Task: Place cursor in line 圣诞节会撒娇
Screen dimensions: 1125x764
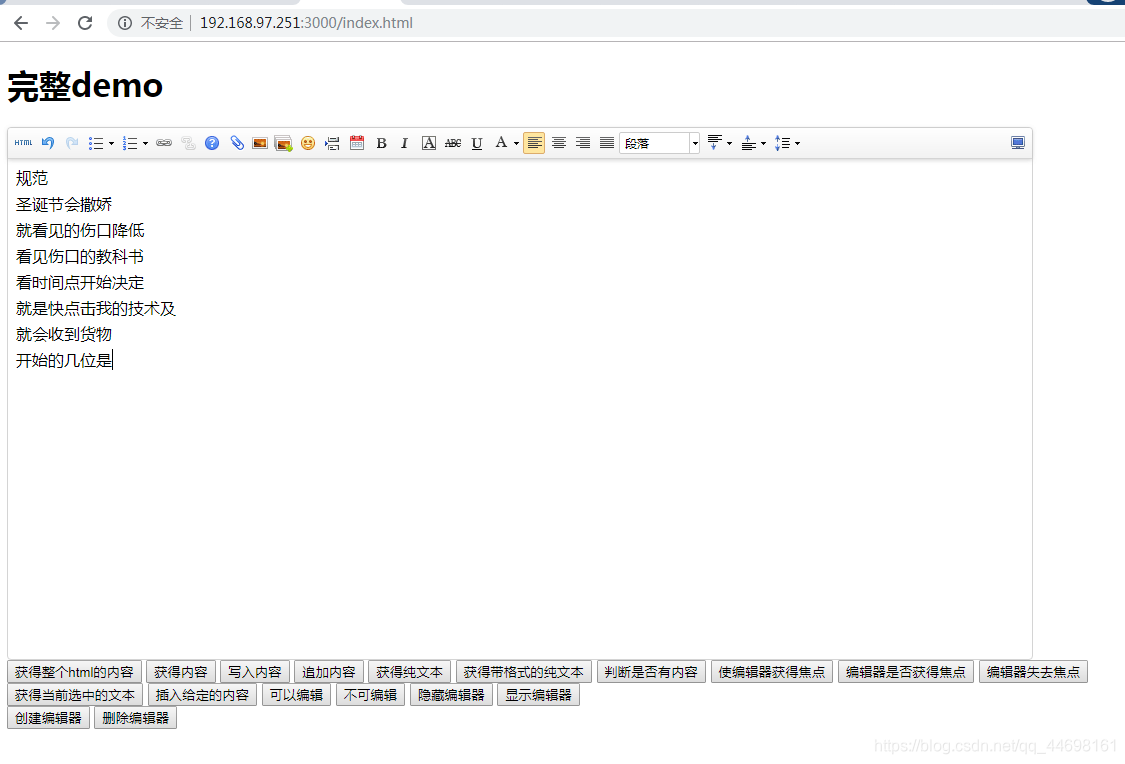Action: point(64,204)
